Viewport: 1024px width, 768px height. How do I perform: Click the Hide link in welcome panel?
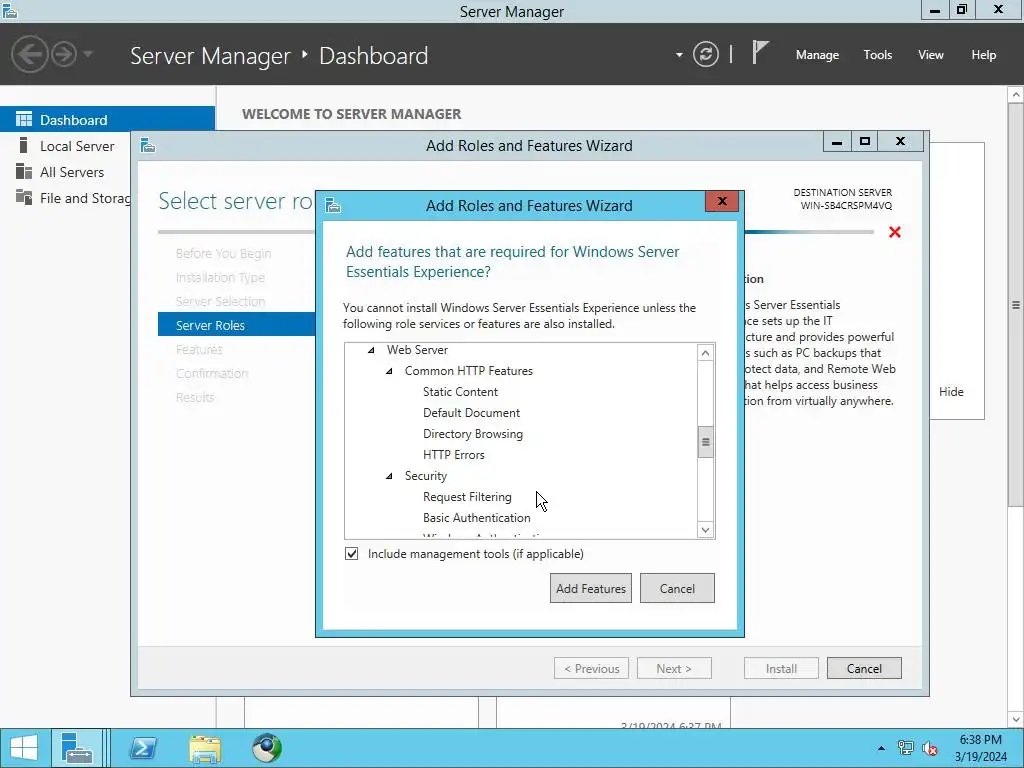point(951,392)
